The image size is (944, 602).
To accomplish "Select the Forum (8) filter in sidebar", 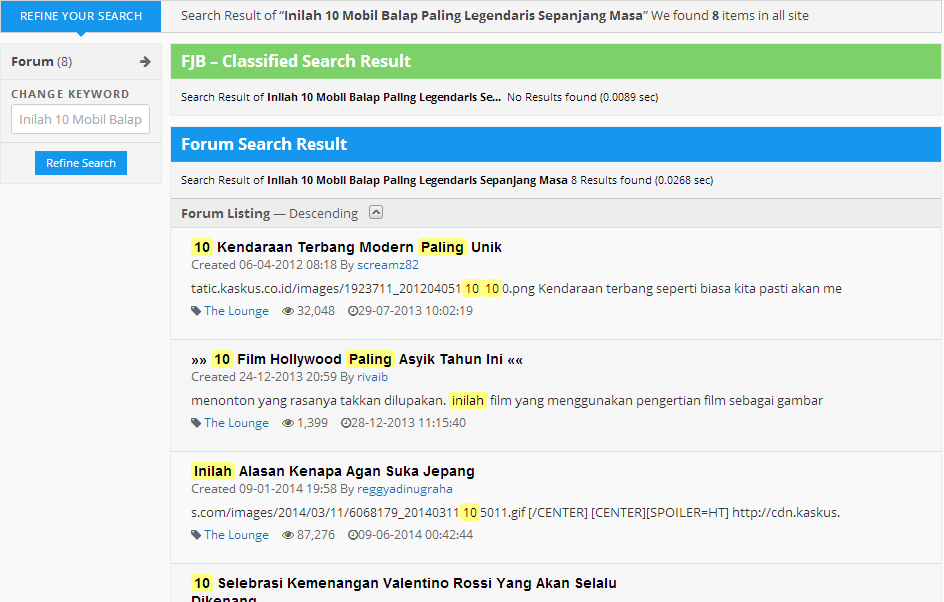I will click(81, 61).
